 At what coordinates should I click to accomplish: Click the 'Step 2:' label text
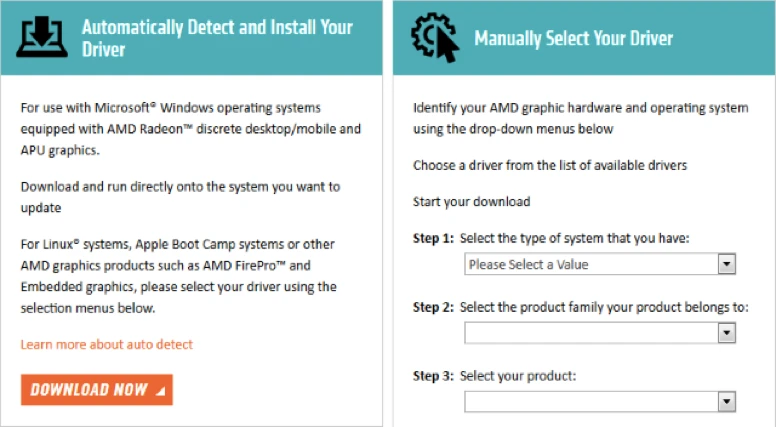(433, 307)
